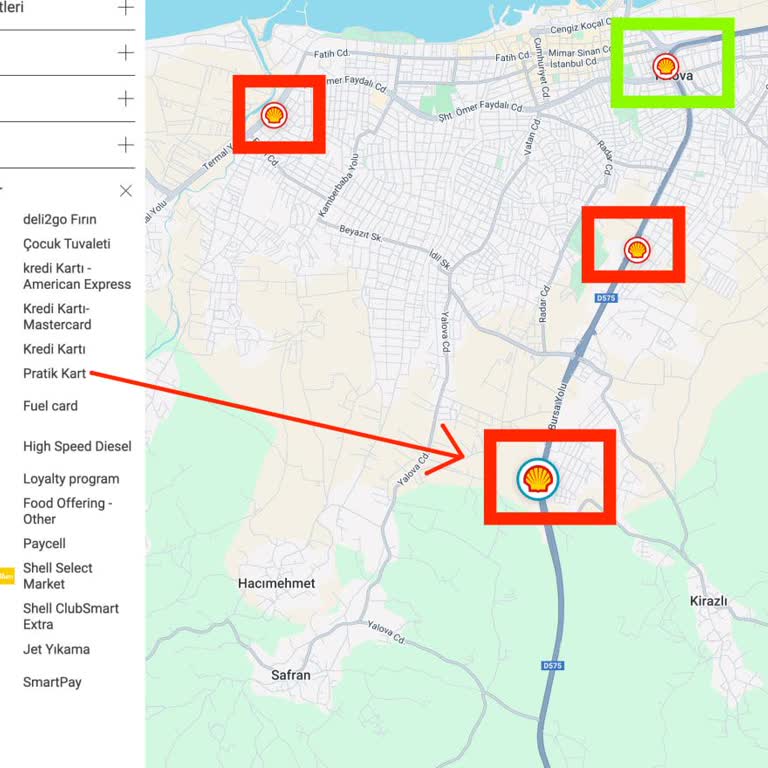This screenshot has width=768, height=768.
Task: Click the İdil Sk. street label
Action: coord(440,260)
